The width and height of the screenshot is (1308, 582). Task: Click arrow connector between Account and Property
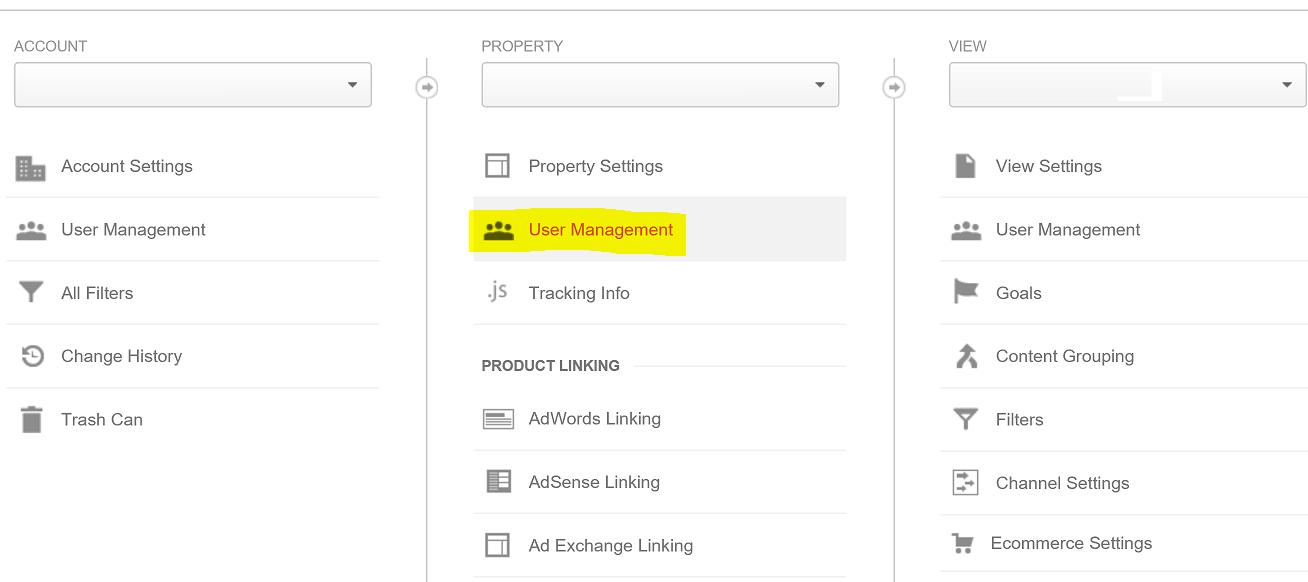427,88
